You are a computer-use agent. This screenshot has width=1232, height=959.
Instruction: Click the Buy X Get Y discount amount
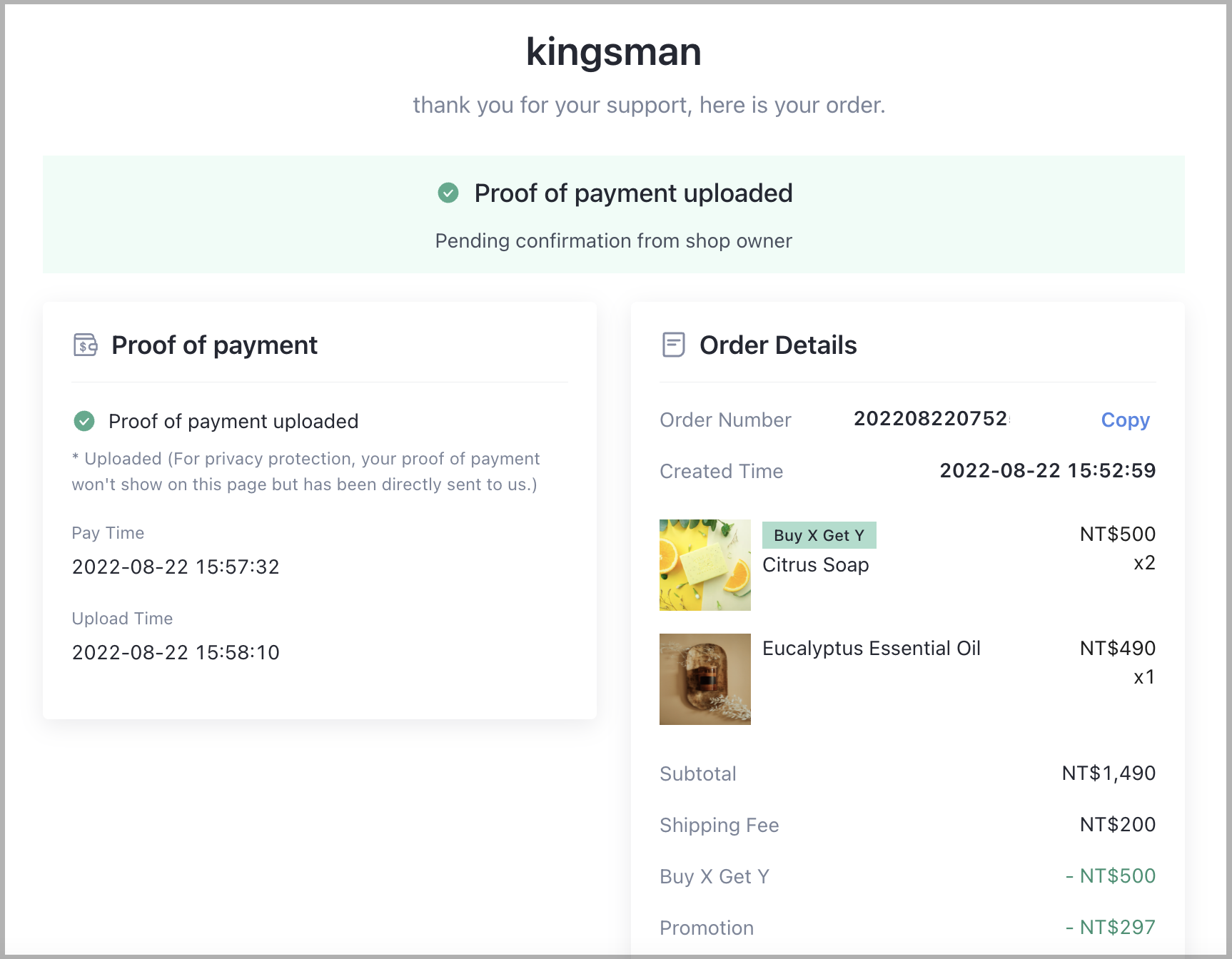[x=1111, y=876]
